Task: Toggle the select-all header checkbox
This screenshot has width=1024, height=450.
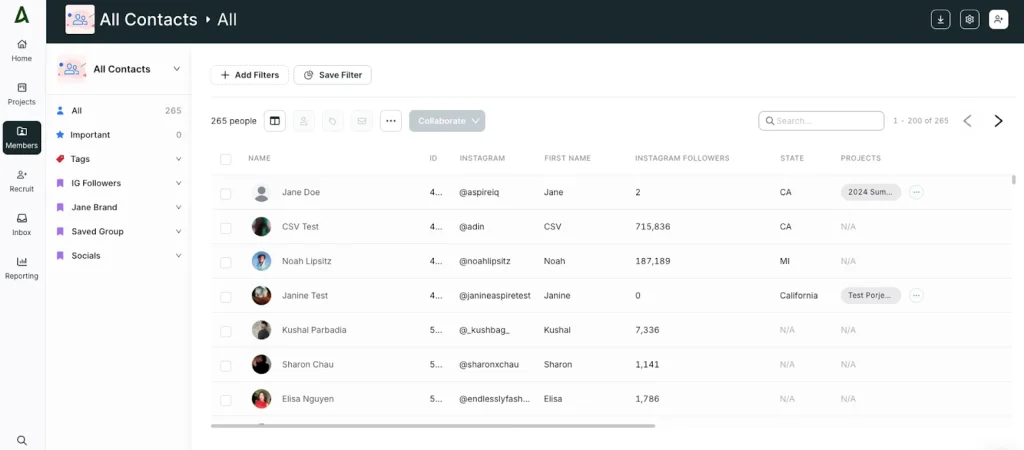Action: tap(226, 159)
